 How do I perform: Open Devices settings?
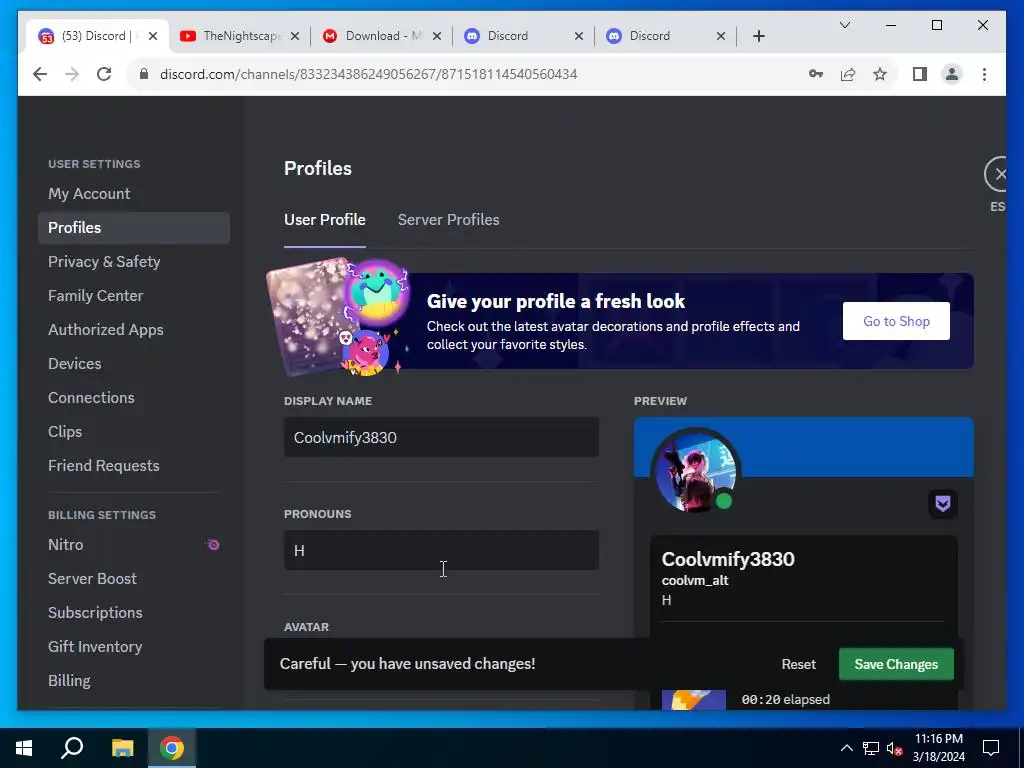click(x=134, y=364)
